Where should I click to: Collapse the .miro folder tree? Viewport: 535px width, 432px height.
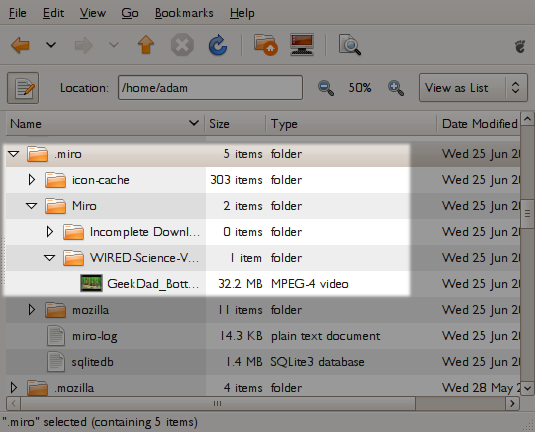tap(14, 154)
